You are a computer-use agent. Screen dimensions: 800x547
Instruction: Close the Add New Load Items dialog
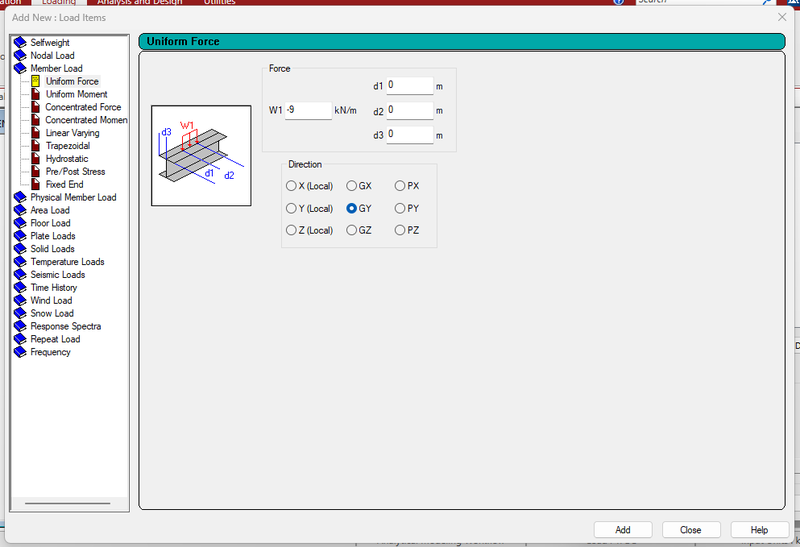[x=782, y=17]
